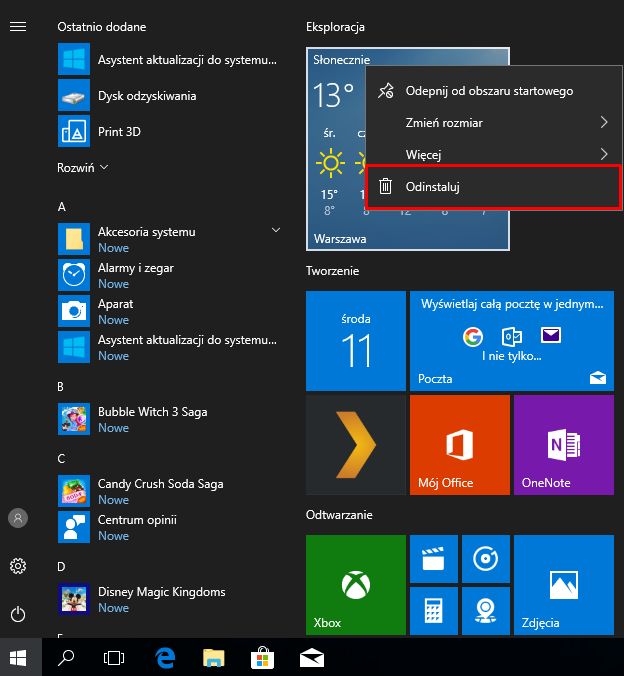This screenshot has height=676, width=624.
Task: Open the hamburger menu at top left
Action: coord(18,27)
